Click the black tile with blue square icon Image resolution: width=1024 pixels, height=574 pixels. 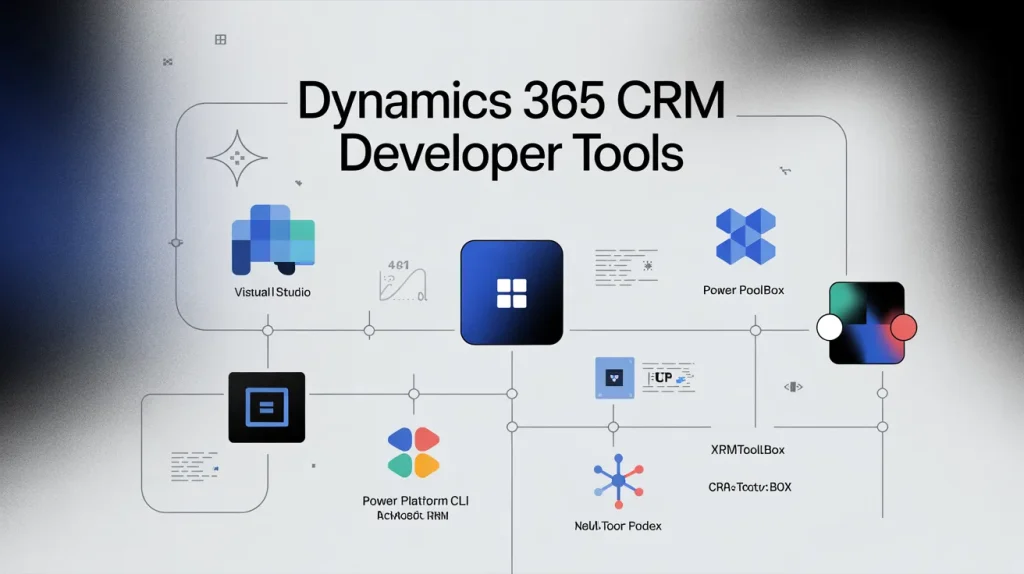click(266, 407)
